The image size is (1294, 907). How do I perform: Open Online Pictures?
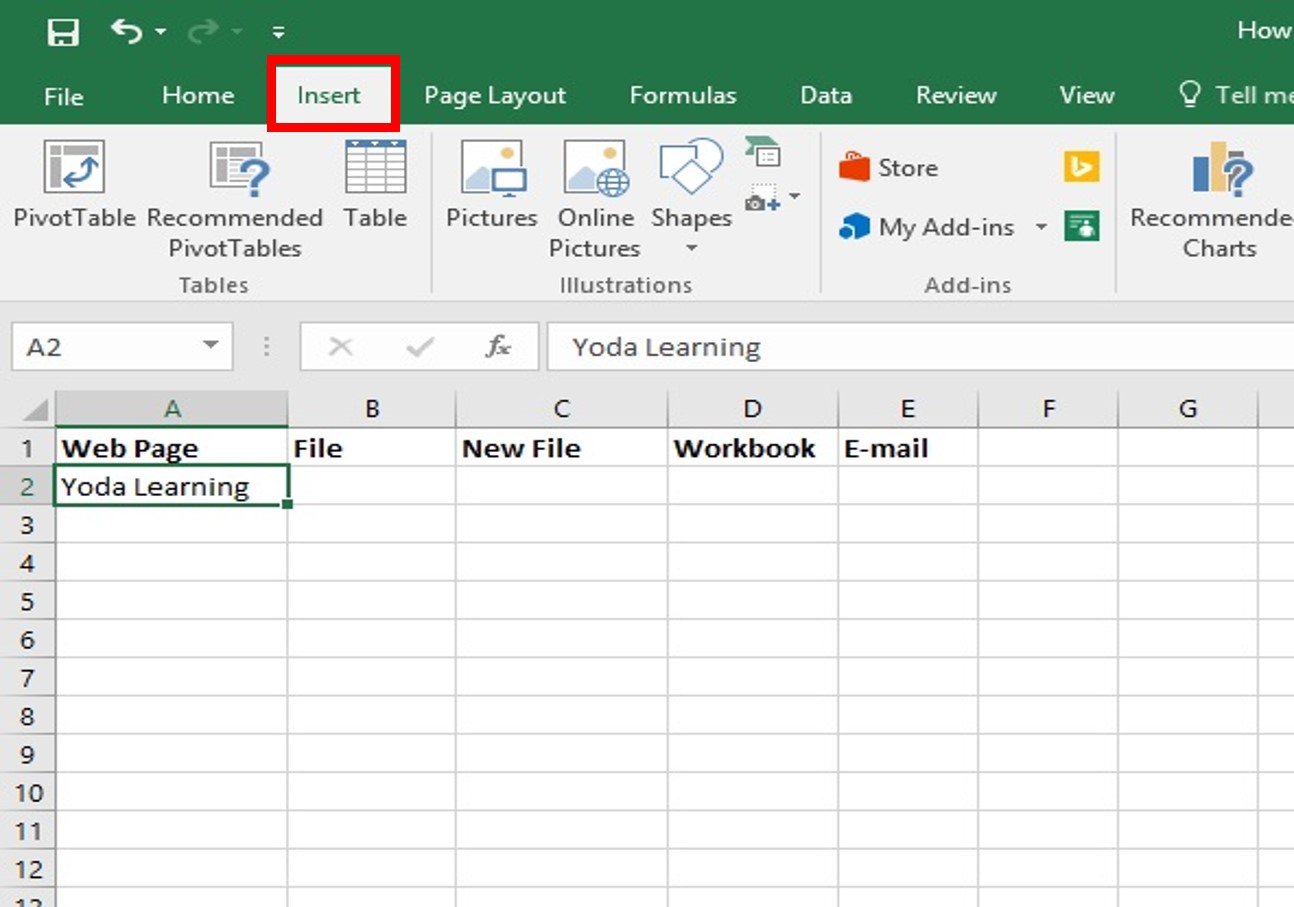point(595,200)
